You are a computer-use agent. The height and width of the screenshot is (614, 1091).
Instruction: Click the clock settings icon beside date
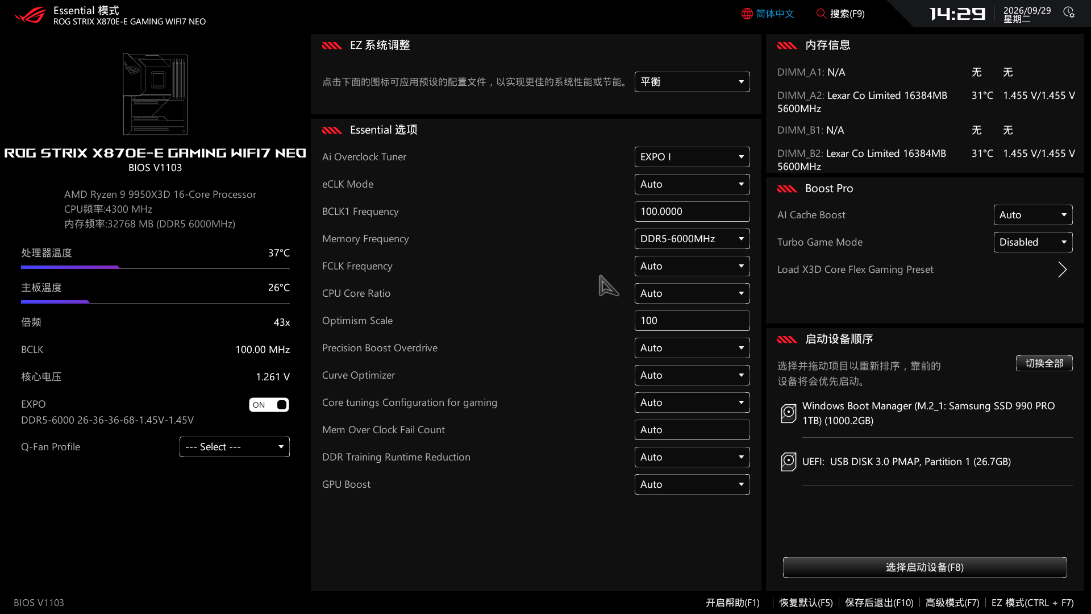click(x=1069, y=13)
